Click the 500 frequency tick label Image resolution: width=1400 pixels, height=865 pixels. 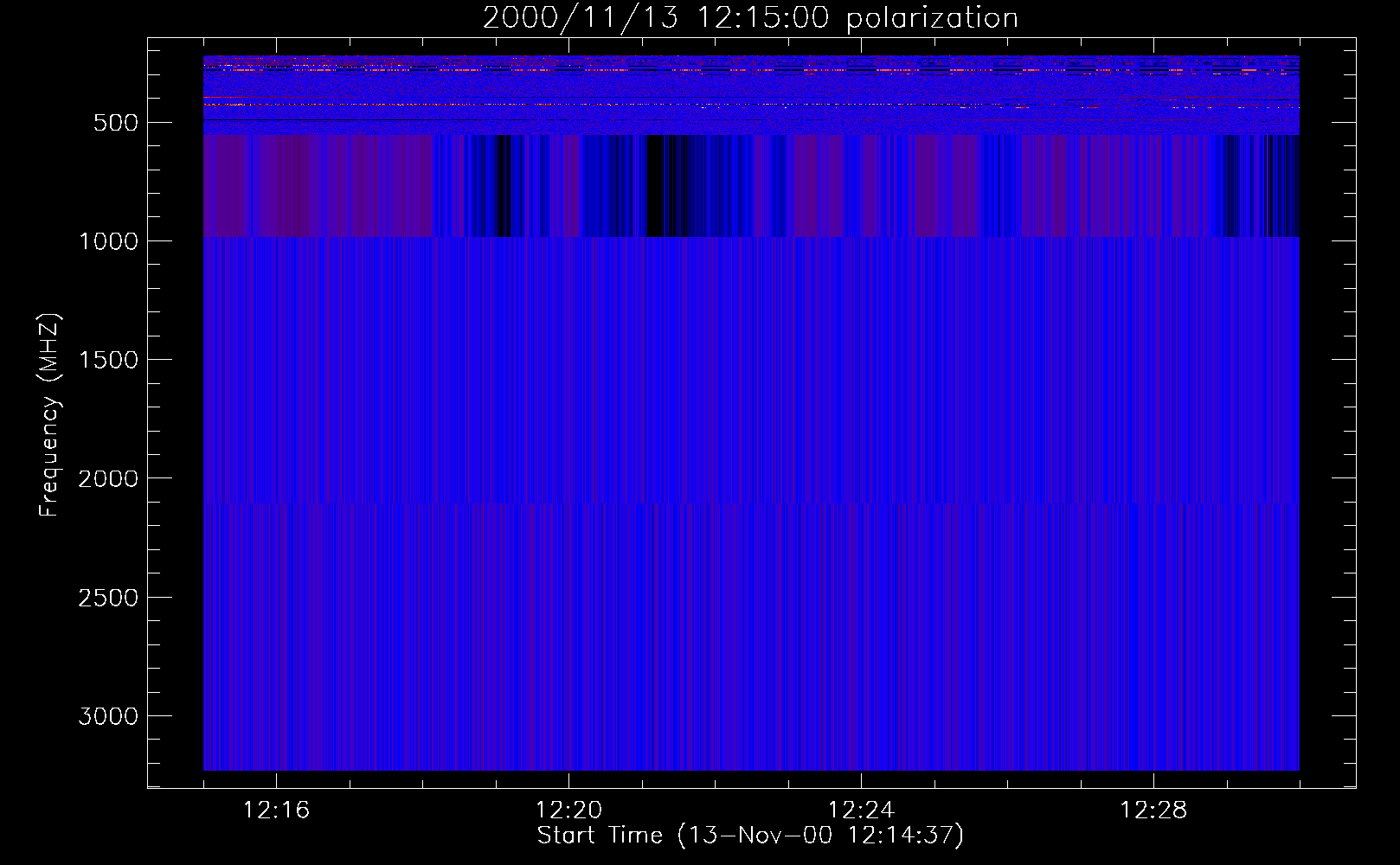116,123
